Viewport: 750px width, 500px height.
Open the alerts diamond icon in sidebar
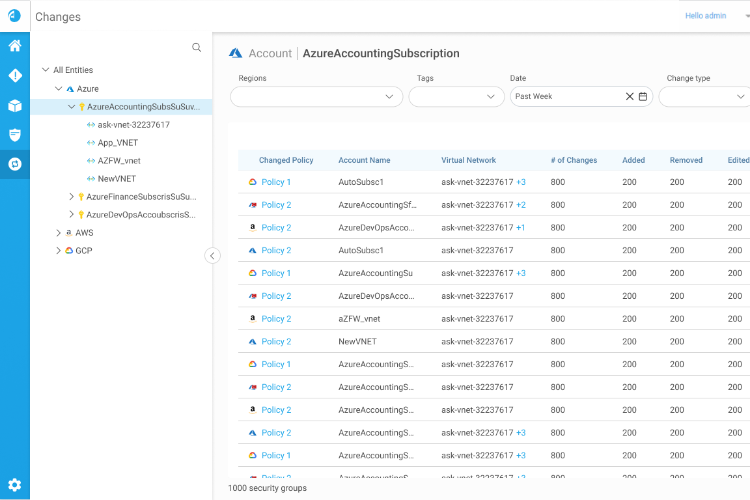tap(15, 76)
